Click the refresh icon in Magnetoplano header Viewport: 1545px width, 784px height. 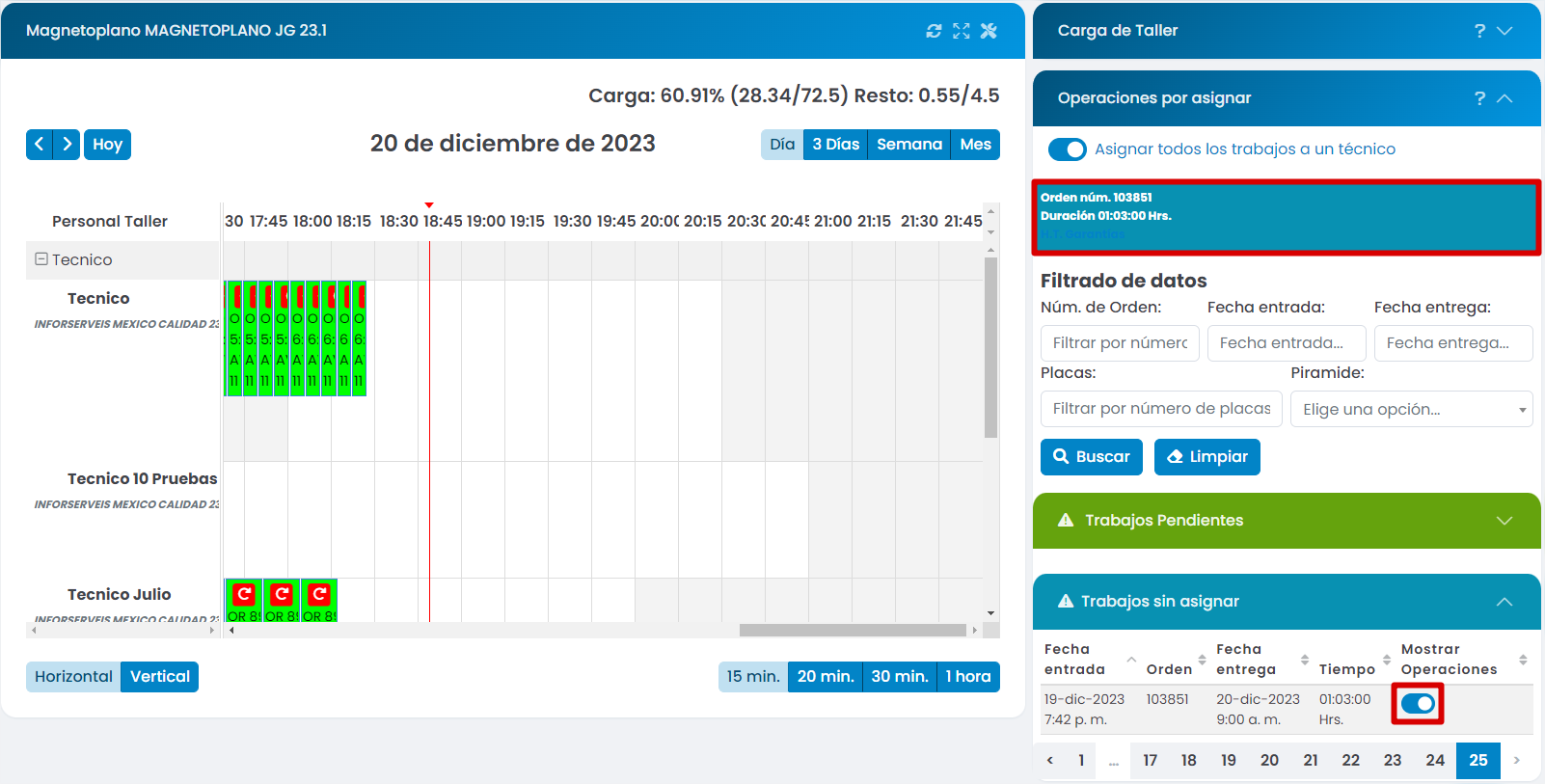(934, 31)
